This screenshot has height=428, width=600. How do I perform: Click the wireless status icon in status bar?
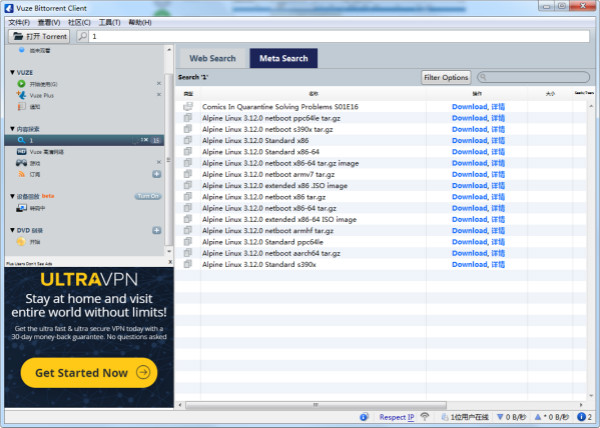[x=424, y=416]
